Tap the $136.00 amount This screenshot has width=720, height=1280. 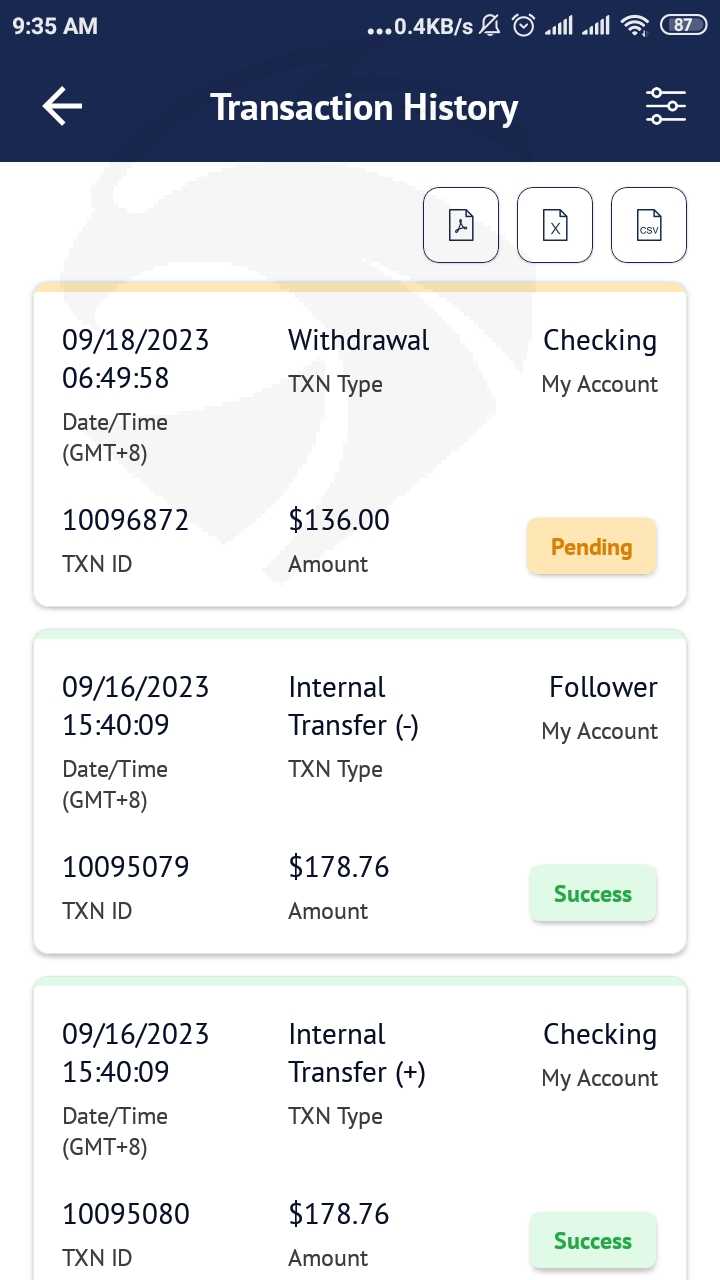pos(339,520)
